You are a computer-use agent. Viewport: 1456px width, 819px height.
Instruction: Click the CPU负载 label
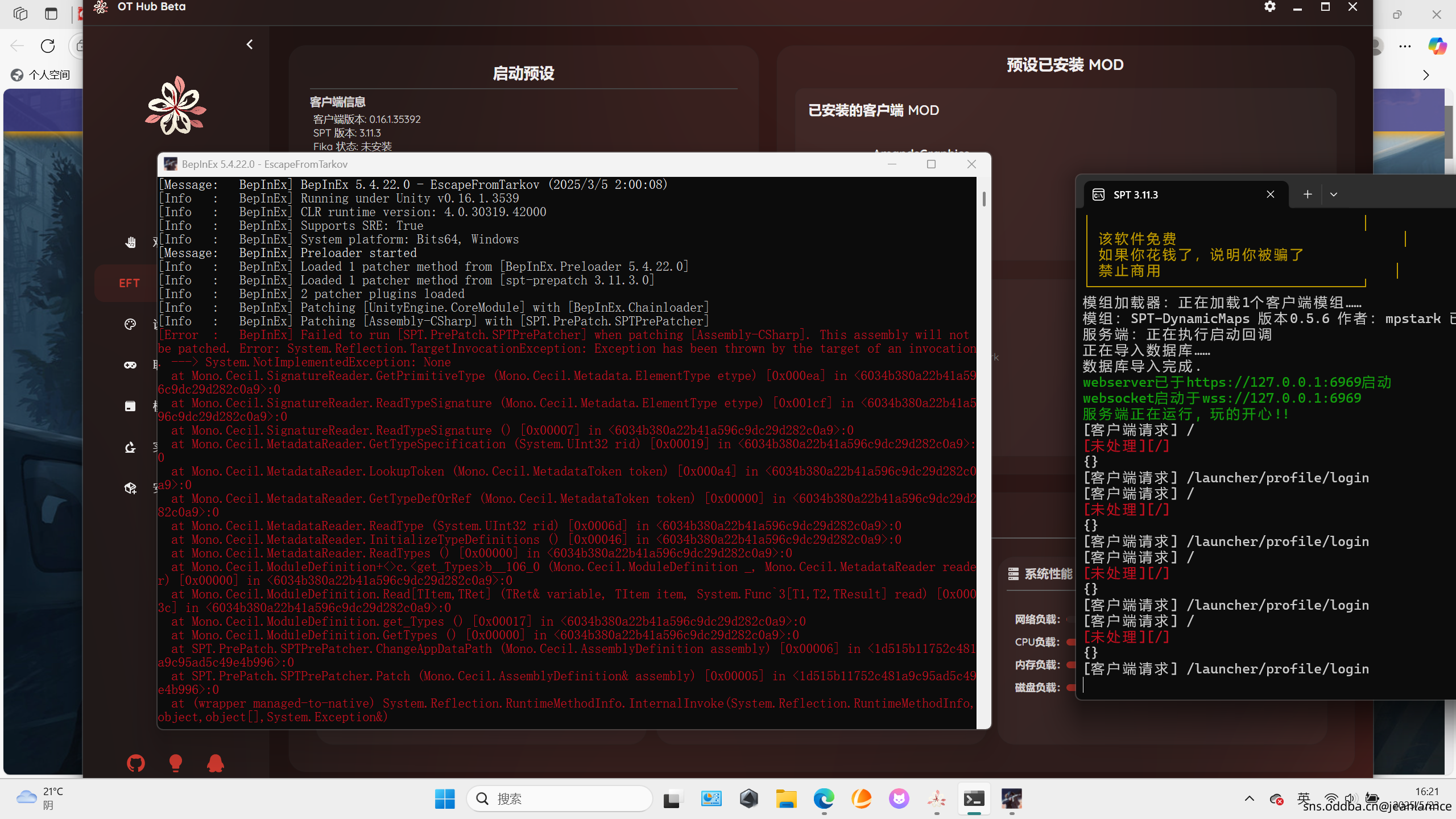(1037, 642)
